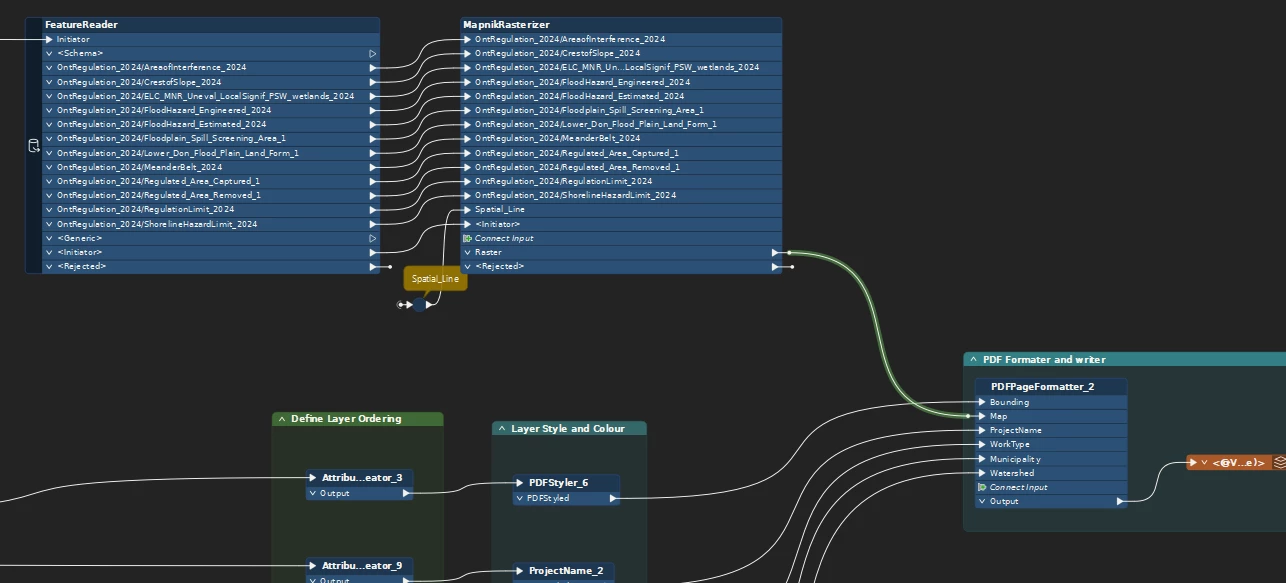Viewport: 1286px width, 583px height.
Task: Click PDFPageFormatter_2 WorkType input port arrow
Action: [x=982, y=445]
